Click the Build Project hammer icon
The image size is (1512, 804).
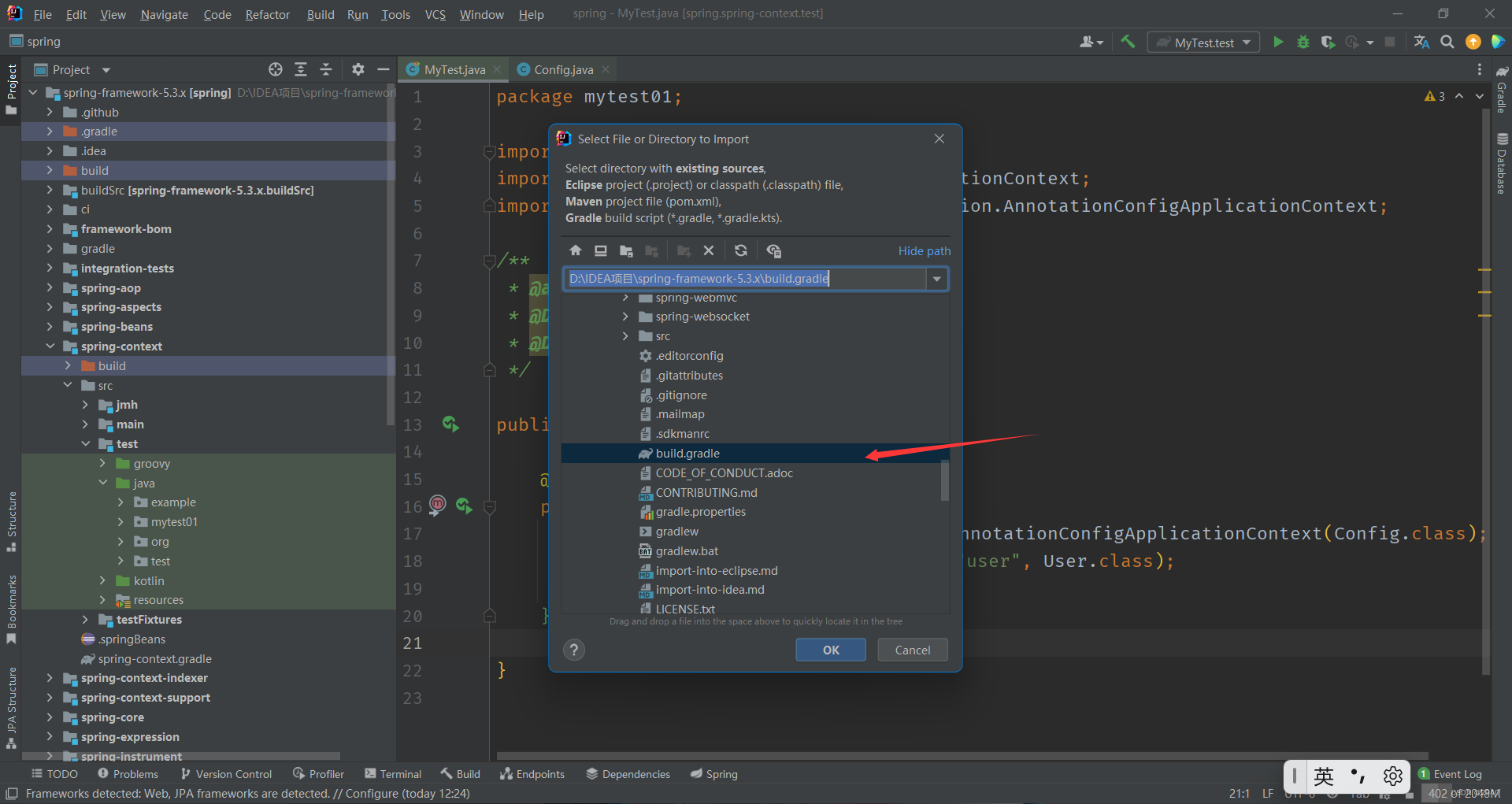tap(1128, 42)
